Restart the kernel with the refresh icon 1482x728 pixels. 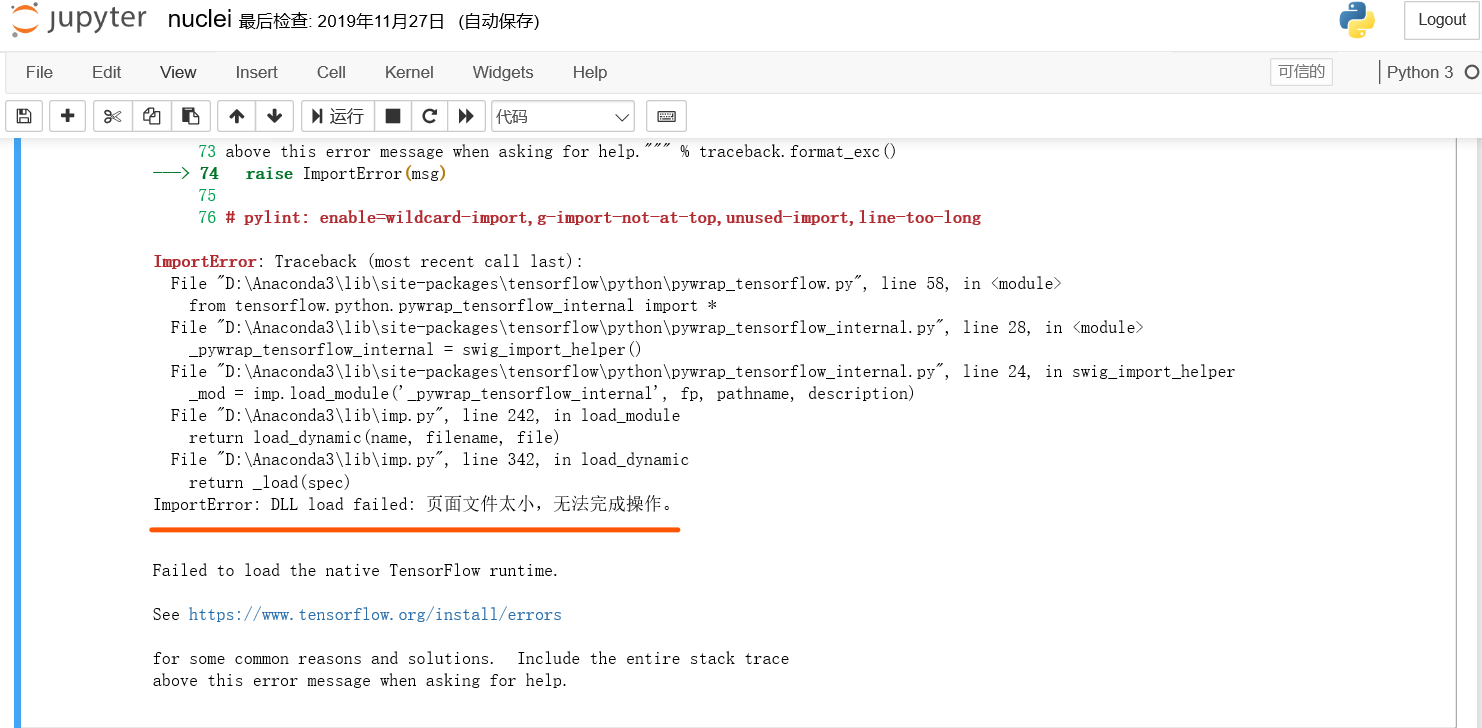click(x=429, y=116)
